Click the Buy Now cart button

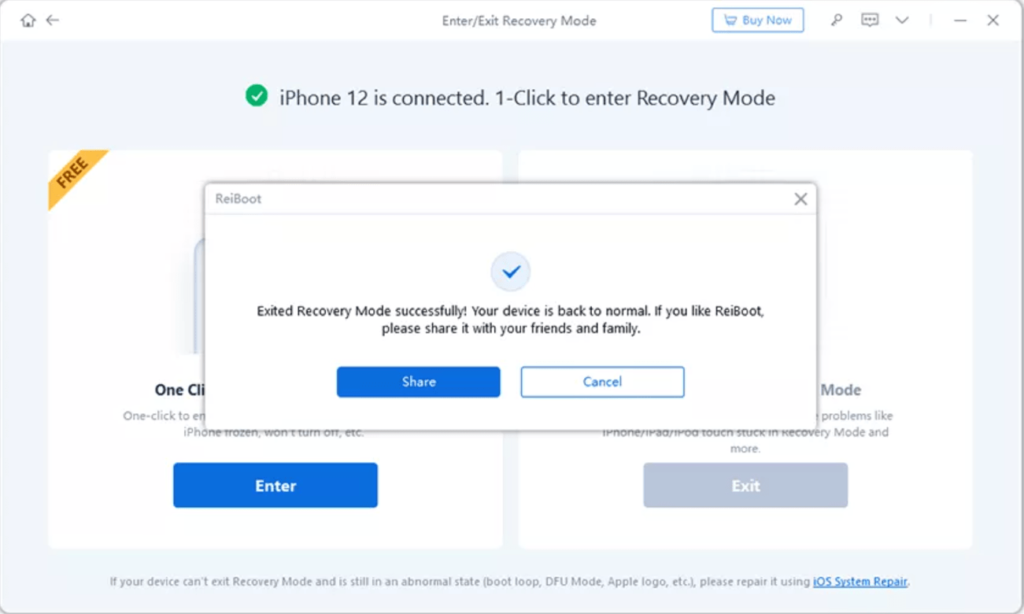pyautogui.click(x=758, y=20)
